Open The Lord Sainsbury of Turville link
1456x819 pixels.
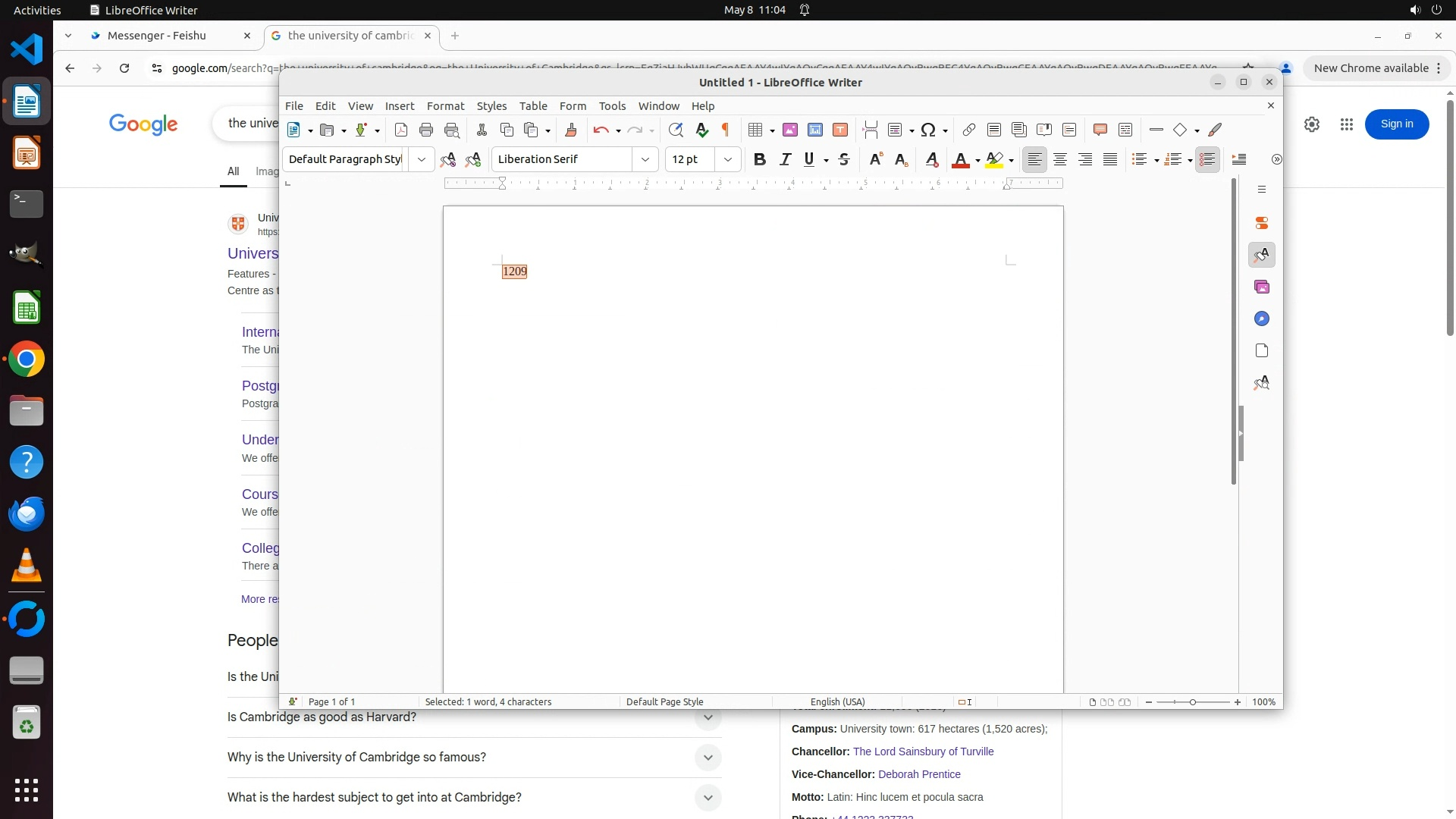pyautogui.click(x=923, y=752)
